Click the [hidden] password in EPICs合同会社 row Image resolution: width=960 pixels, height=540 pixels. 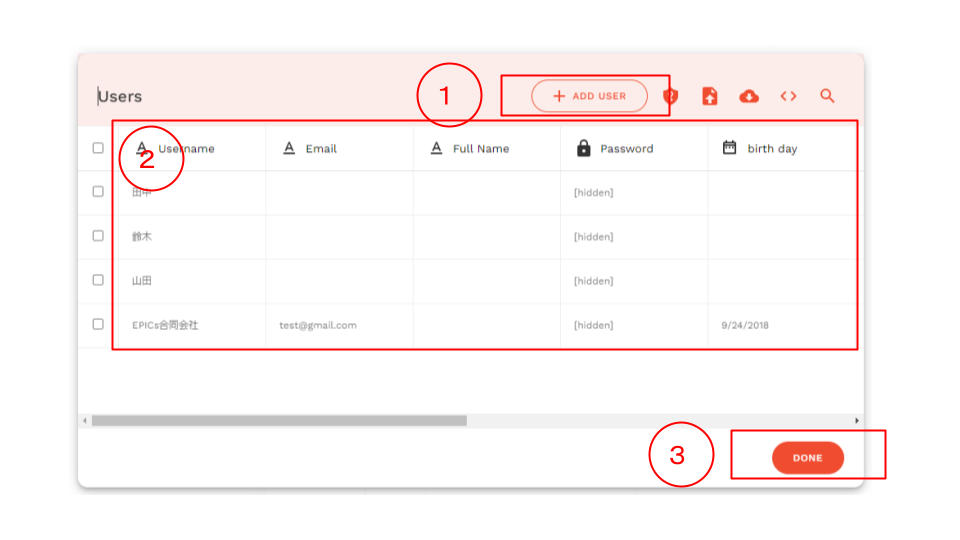click(x=593, y=325)
